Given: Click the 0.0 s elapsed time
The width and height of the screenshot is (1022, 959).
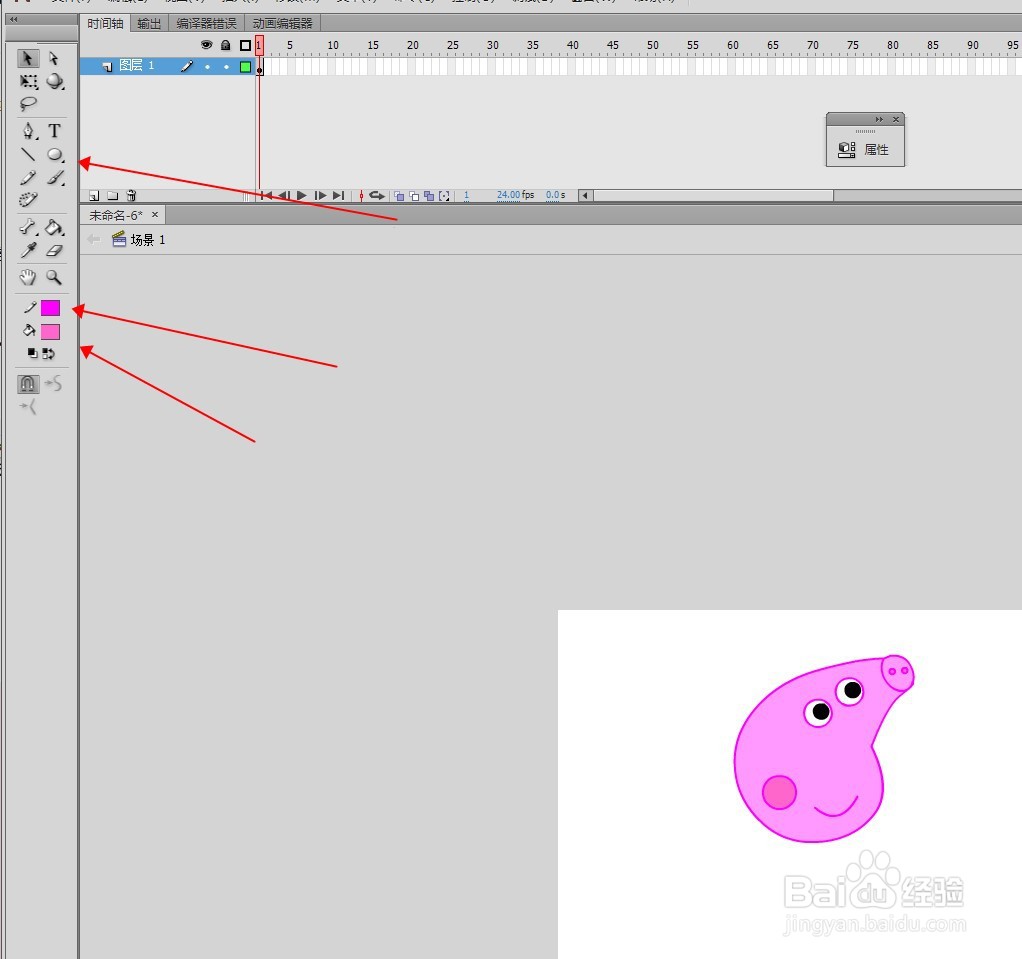Looking at the screenshot, I should coord(555,195).
